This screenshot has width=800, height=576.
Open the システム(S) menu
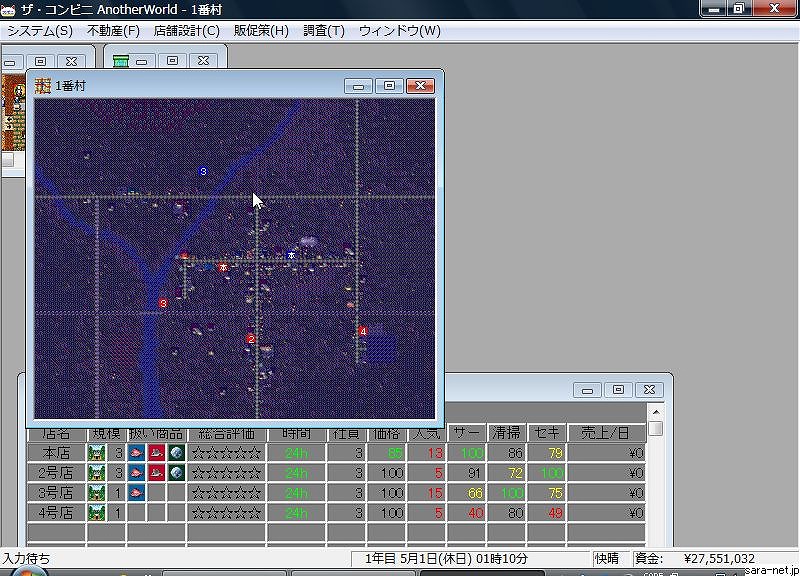40,31
